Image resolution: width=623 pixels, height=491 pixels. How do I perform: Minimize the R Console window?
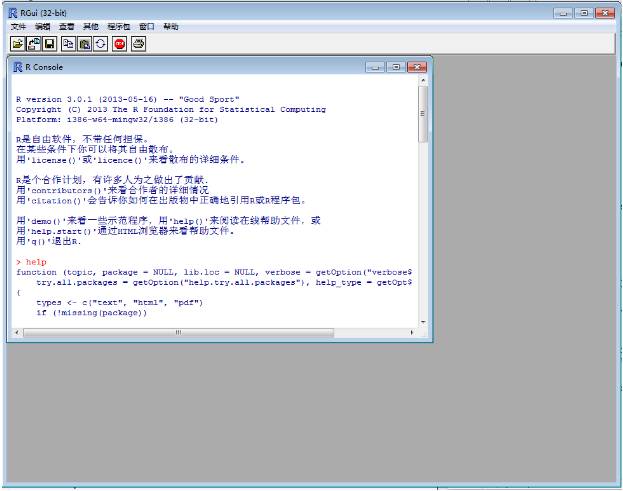click(375, 67)
